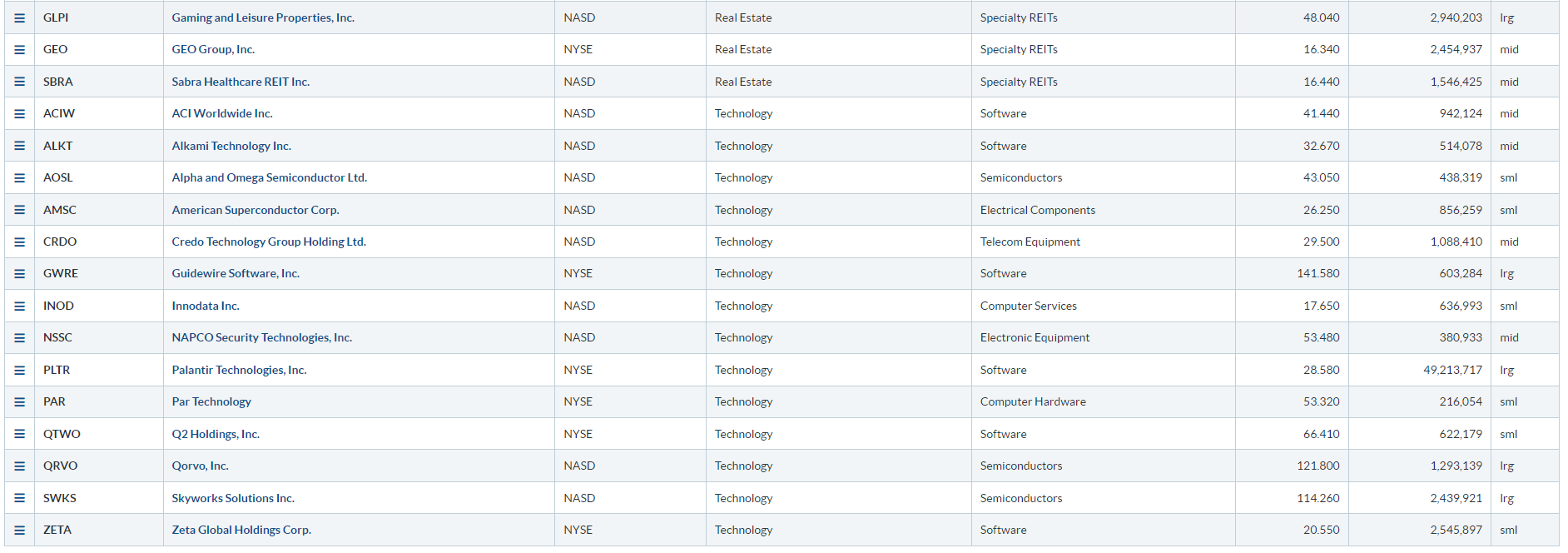Click Palantir's volume value 49,213,717
The width and height of the screenshot is (1568, 553).
(1452, 370)
